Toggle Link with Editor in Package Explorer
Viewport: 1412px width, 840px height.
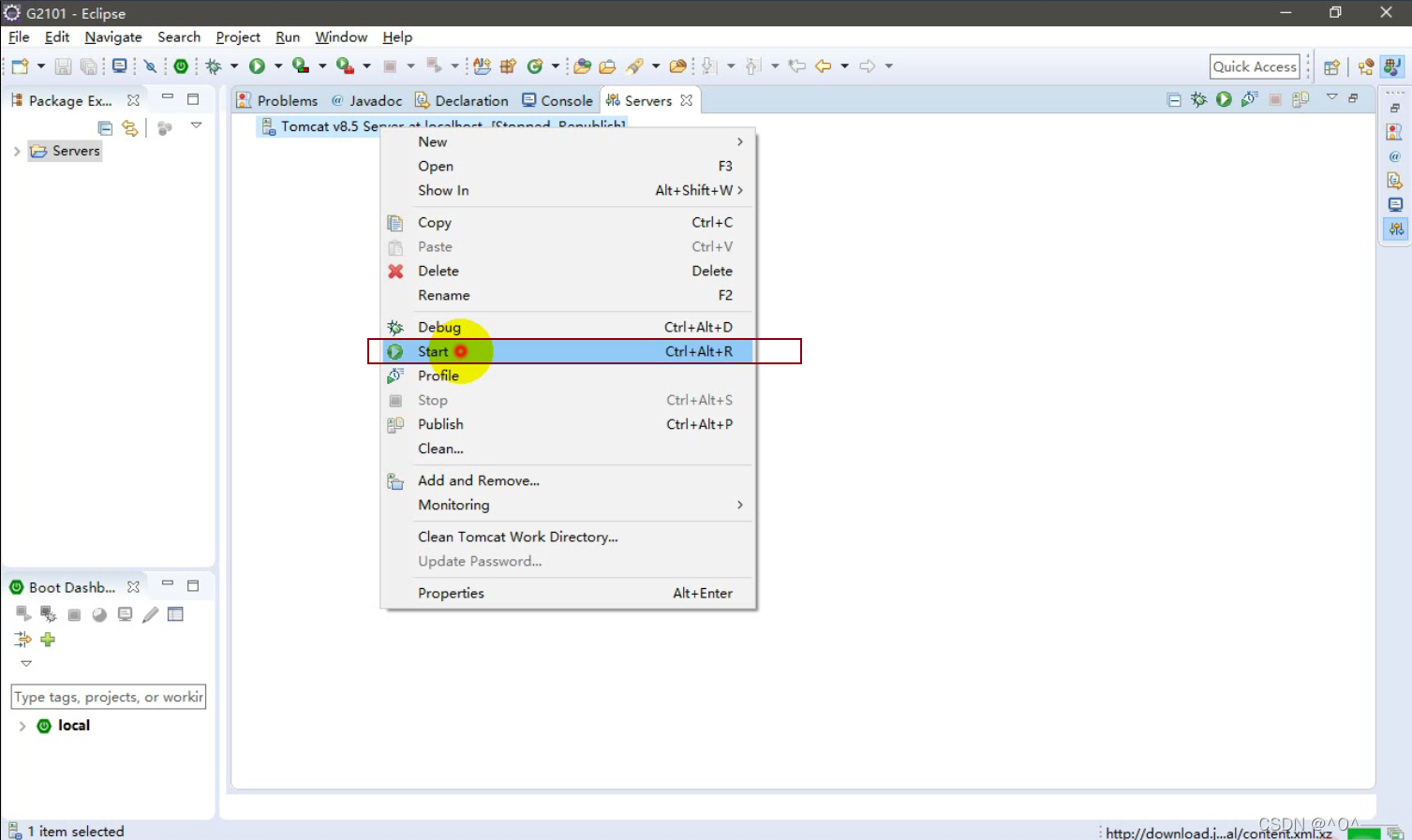pos(130,128)
